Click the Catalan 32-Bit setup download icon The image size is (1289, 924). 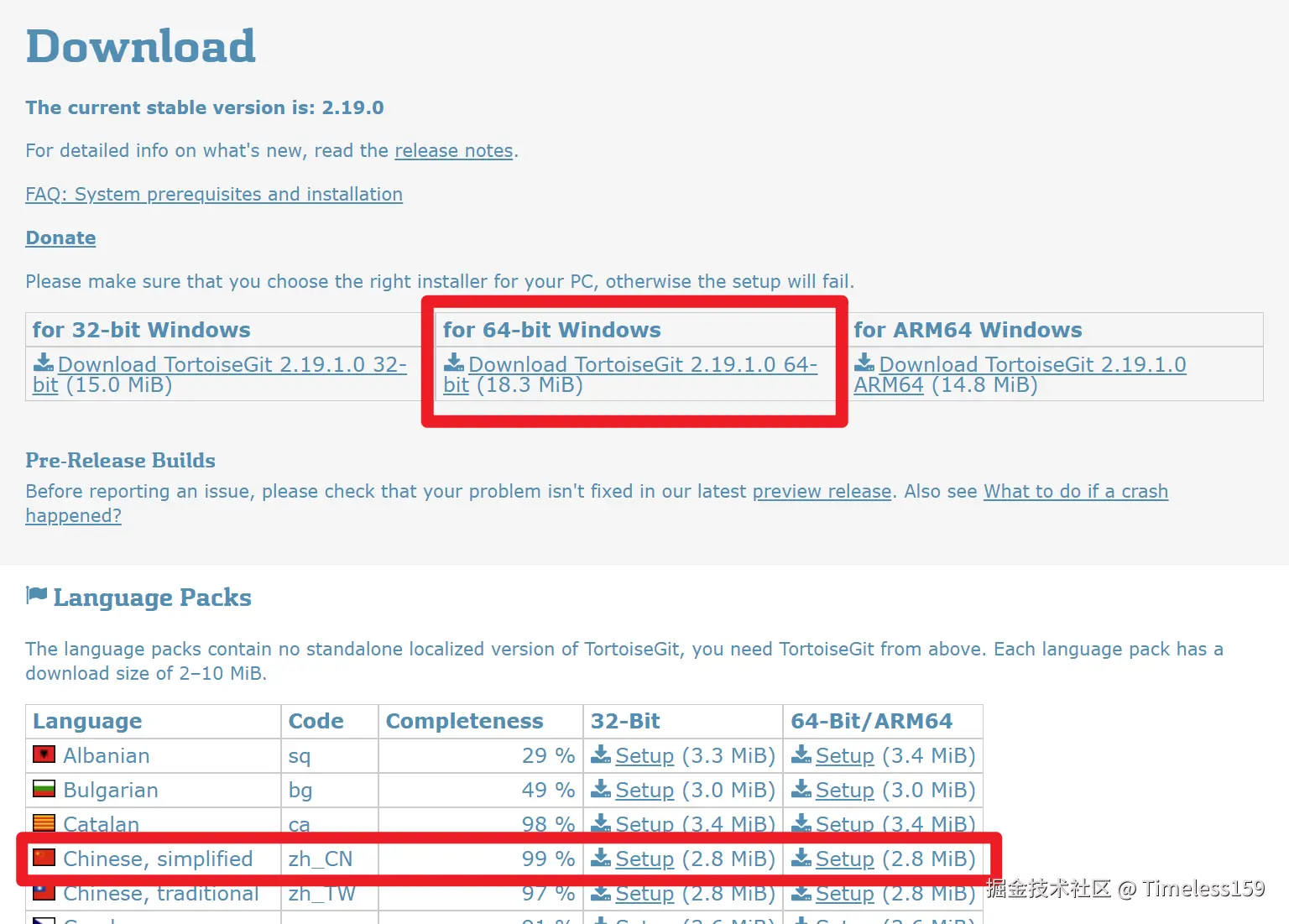click(x=601, y=823)
